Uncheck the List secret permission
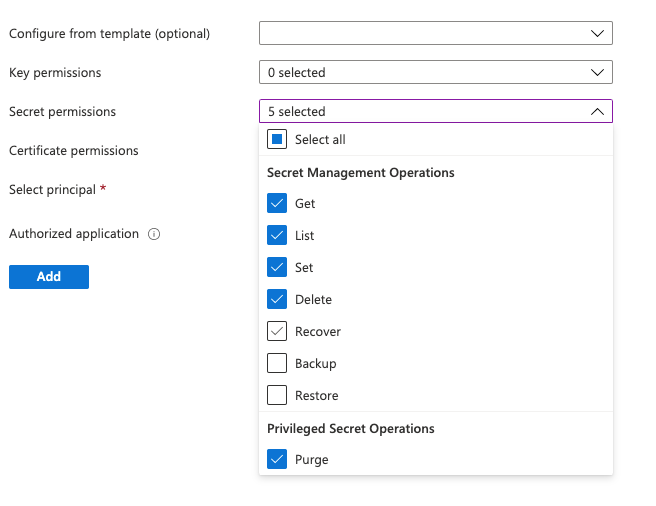Screen dimensions: 656x506 pyautogui.click(x=277, y=236)
